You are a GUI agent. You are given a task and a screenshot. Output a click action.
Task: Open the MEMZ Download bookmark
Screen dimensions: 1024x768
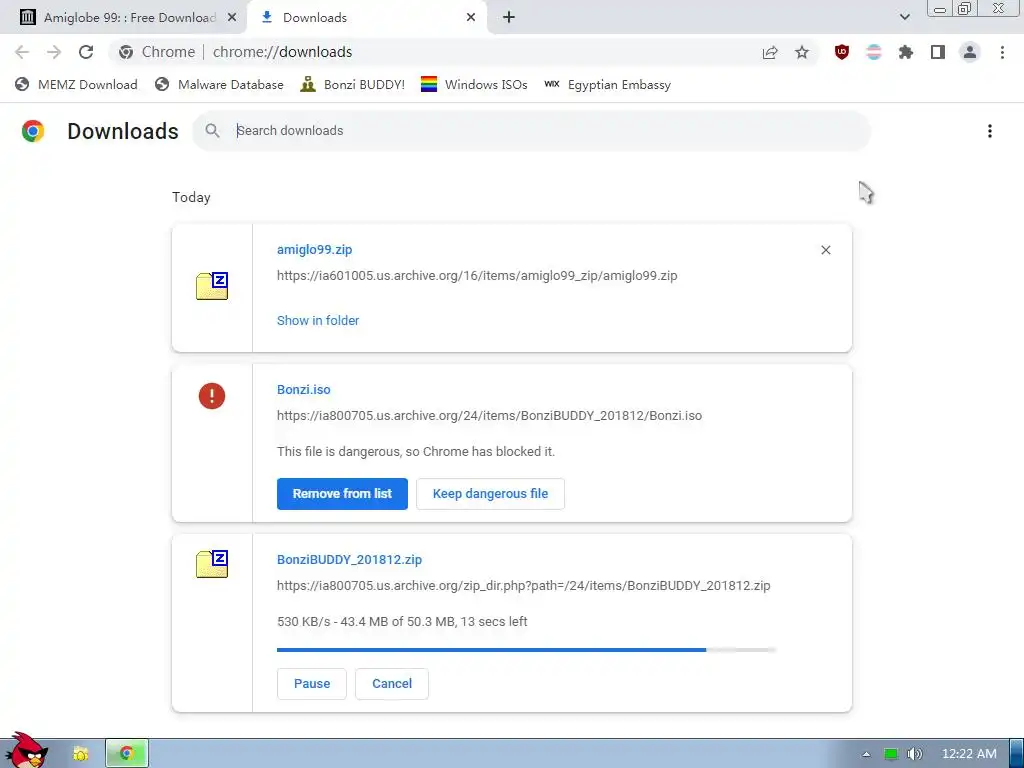tap(76, 84)
